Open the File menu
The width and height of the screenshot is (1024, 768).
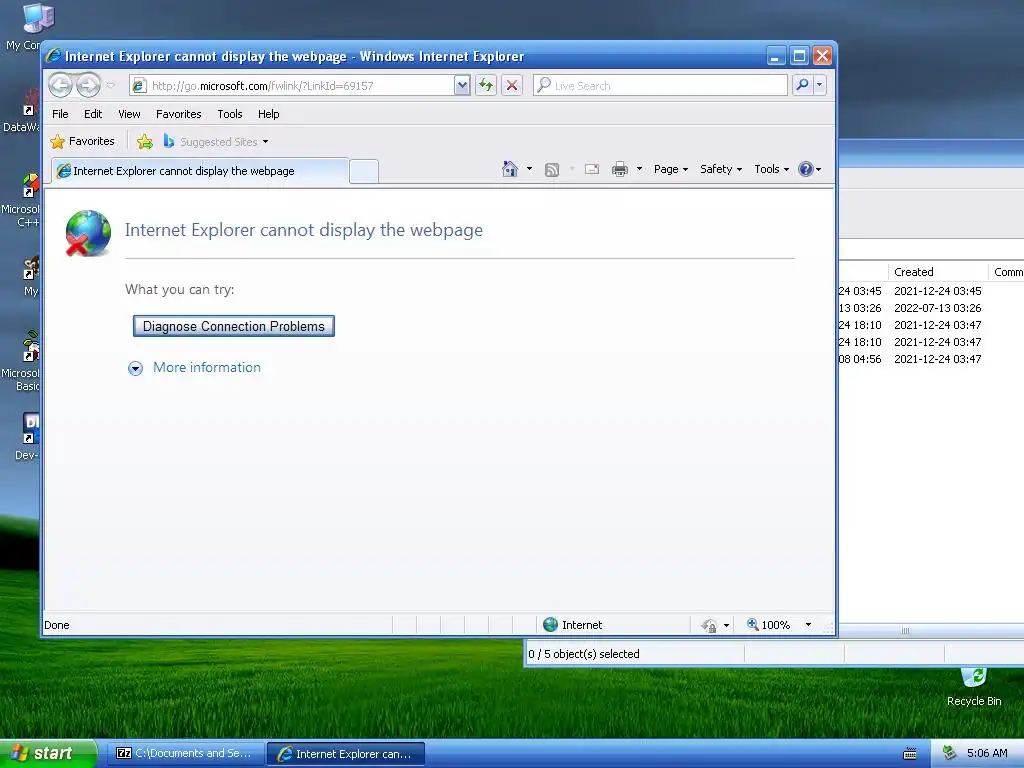(x=60, y=114)
